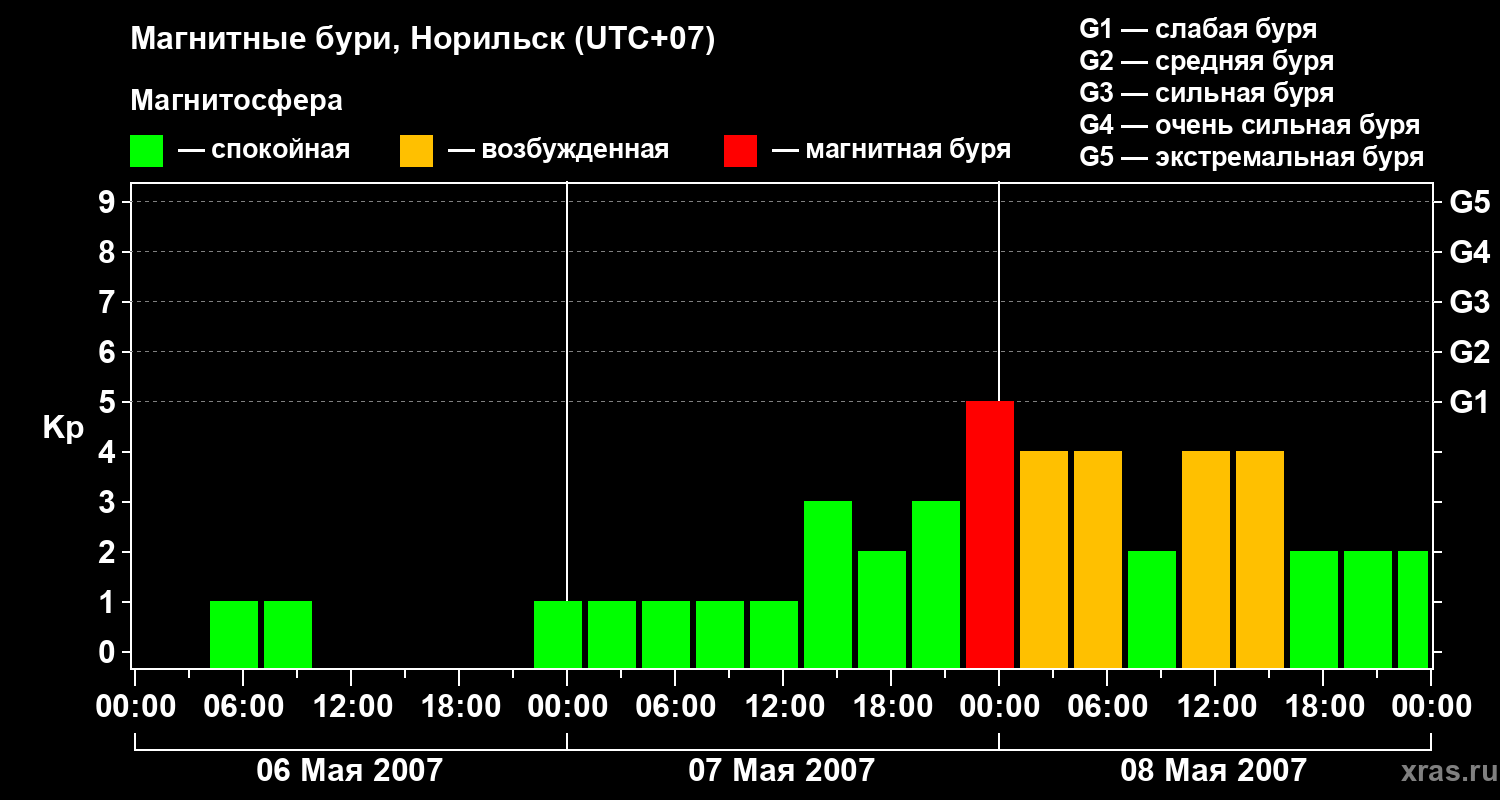Viewport: 1500px width, 800px height.
Task: Click the '5' value on Kp axis
Action: [109, 402]
